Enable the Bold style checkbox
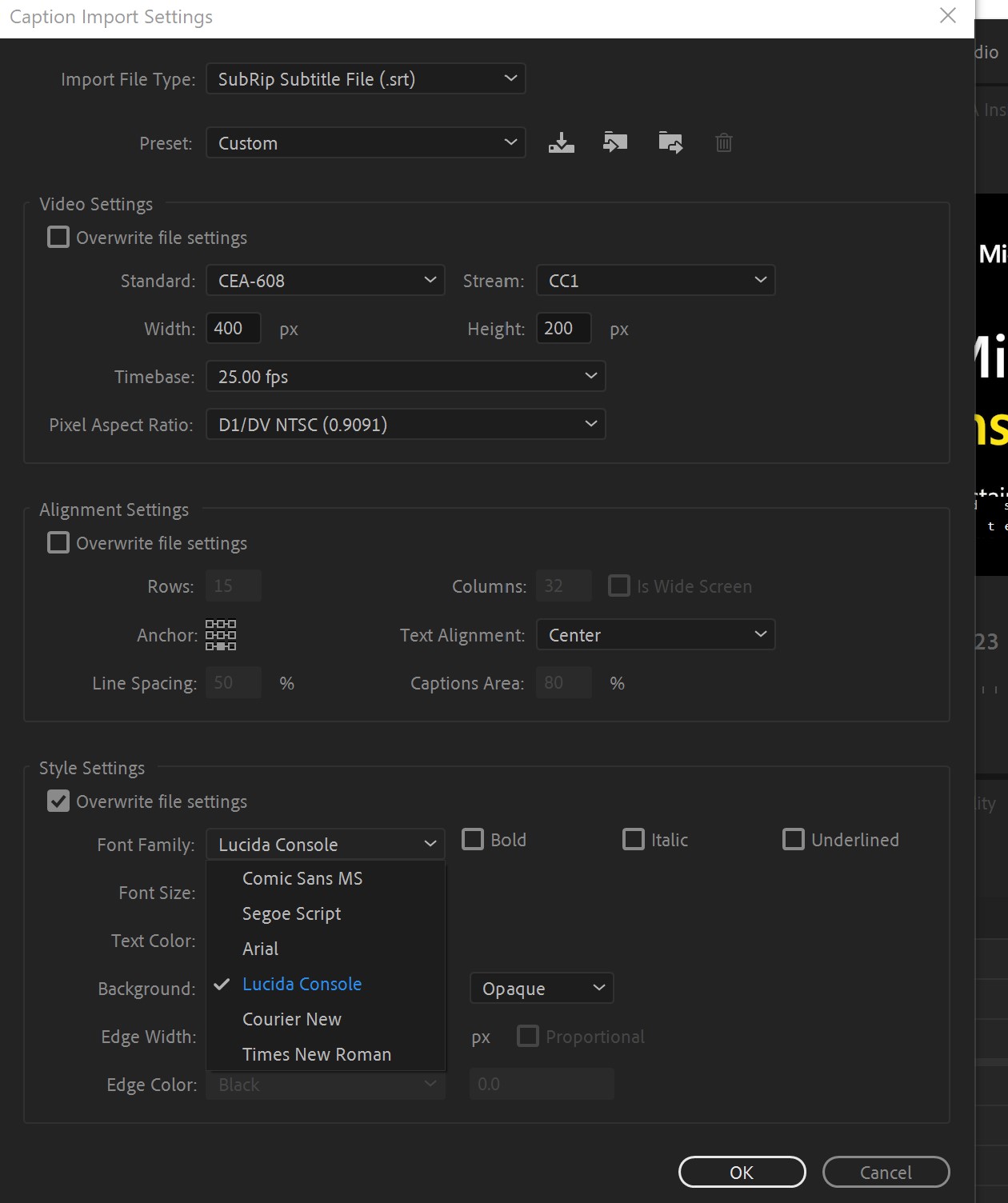 (472, 839)
